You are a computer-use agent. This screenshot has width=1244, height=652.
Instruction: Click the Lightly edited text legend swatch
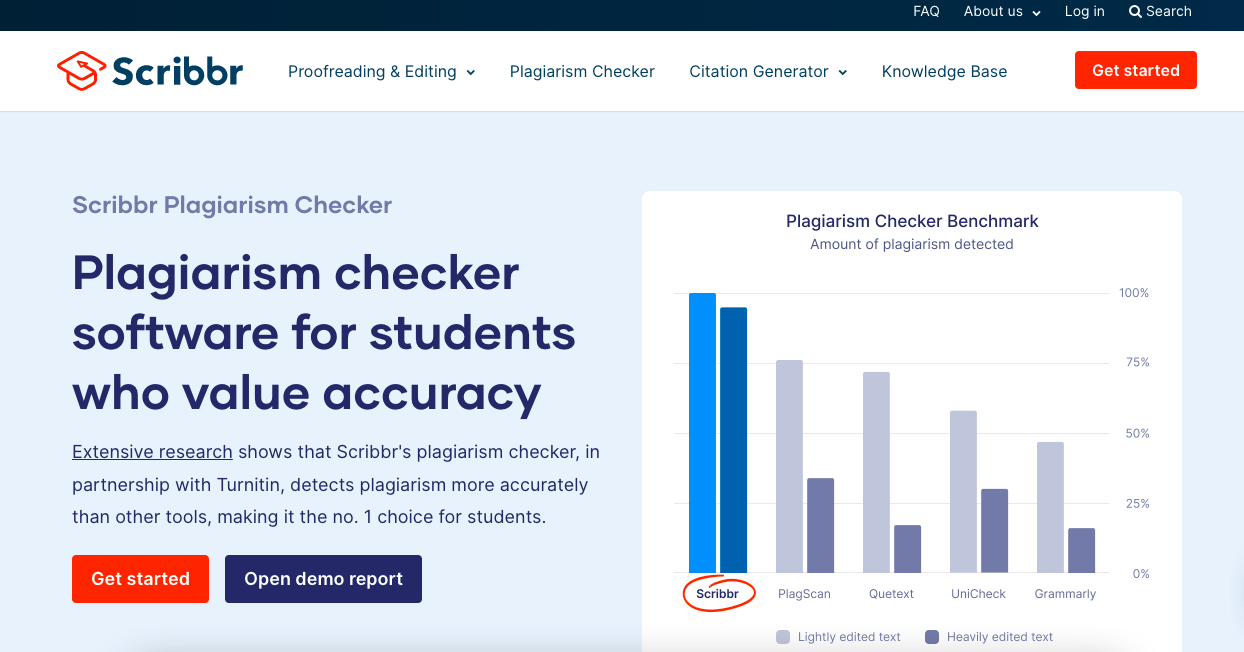783,637
